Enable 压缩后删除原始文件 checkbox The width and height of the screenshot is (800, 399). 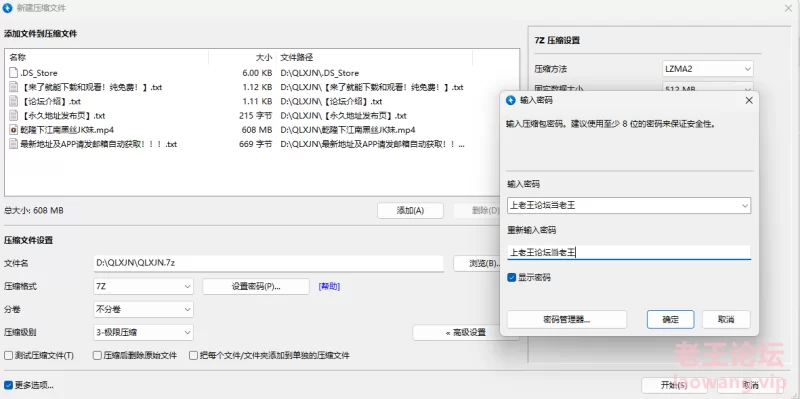[97, 355]
